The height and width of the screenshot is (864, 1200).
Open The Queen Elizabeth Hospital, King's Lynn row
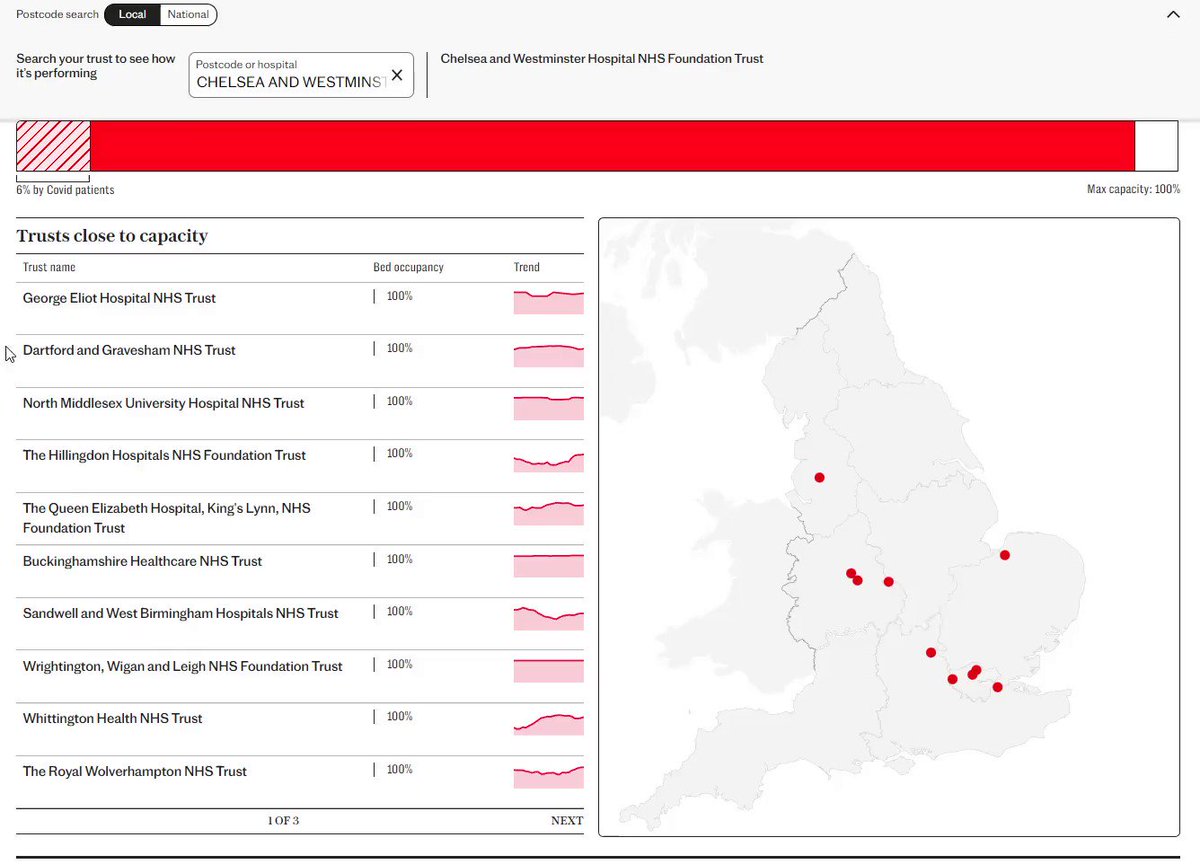coord(300,519)
